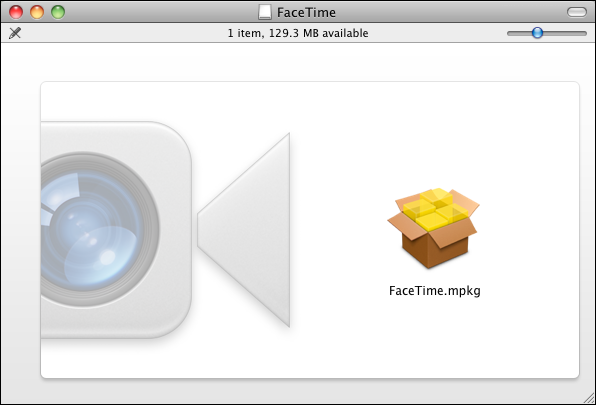Toggle the toolbar with the pill-shaped button
Screen dimensions: 596x405
pos(577,12)
